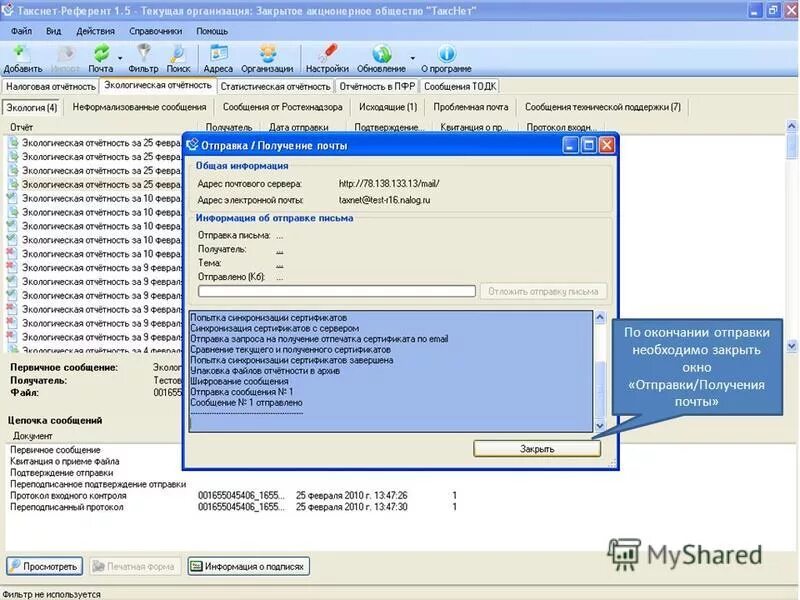The image size is (800, 600).
Task: Click the Почта send/receive icon
Action: point(101,59)
